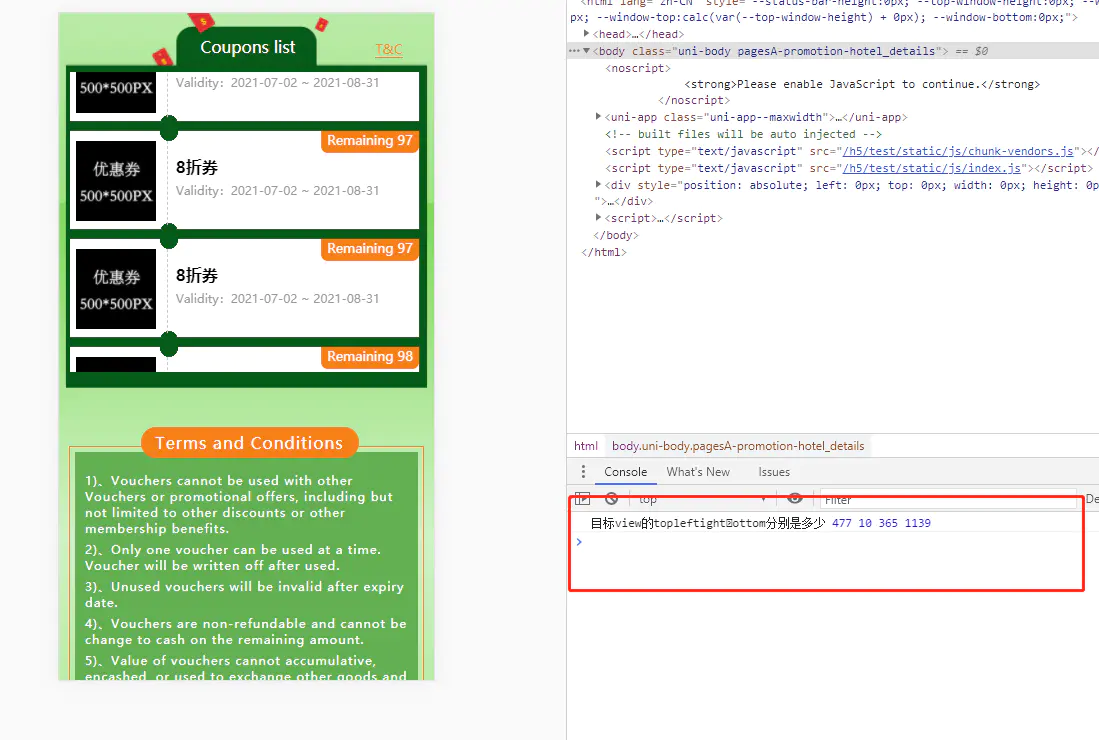Create live expression with the eye icon
This screenshot has width=1099, height=740.
(795, 498)
